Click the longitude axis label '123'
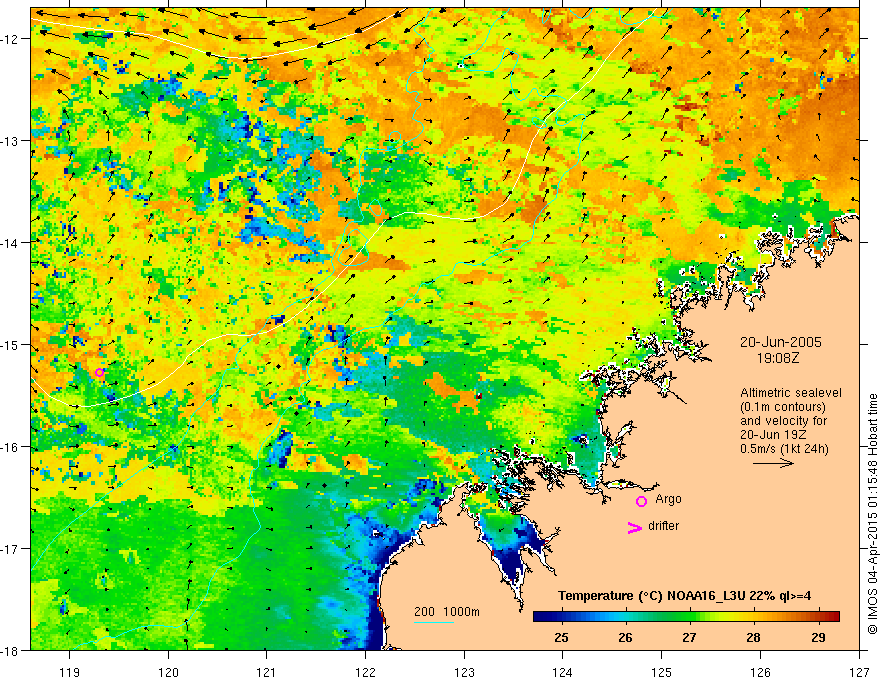This screenshot has width=880, height=680. (464, 672)
